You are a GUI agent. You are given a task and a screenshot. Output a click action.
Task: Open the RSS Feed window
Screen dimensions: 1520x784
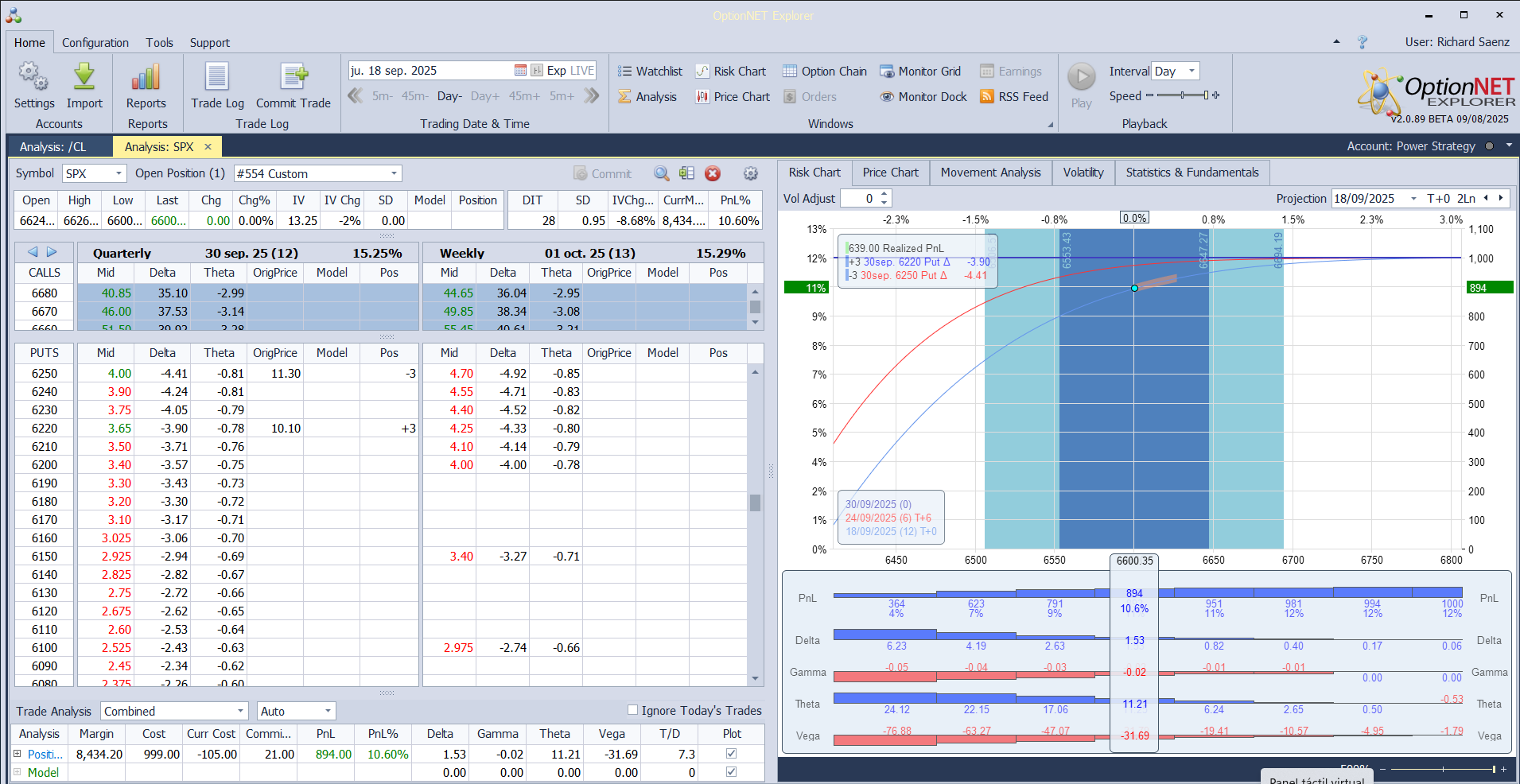click(1014, 96)
